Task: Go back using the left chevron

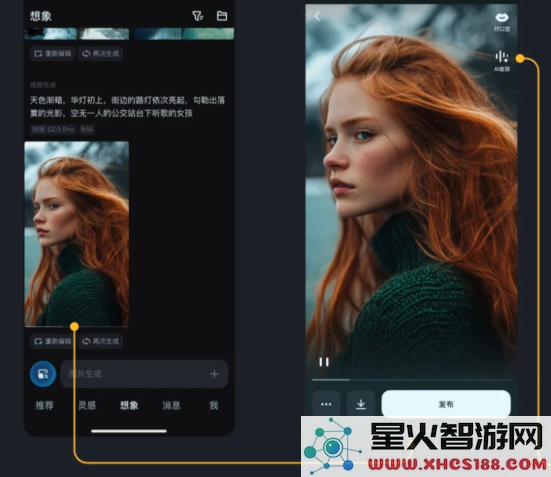Action: (x=317, y=16)
